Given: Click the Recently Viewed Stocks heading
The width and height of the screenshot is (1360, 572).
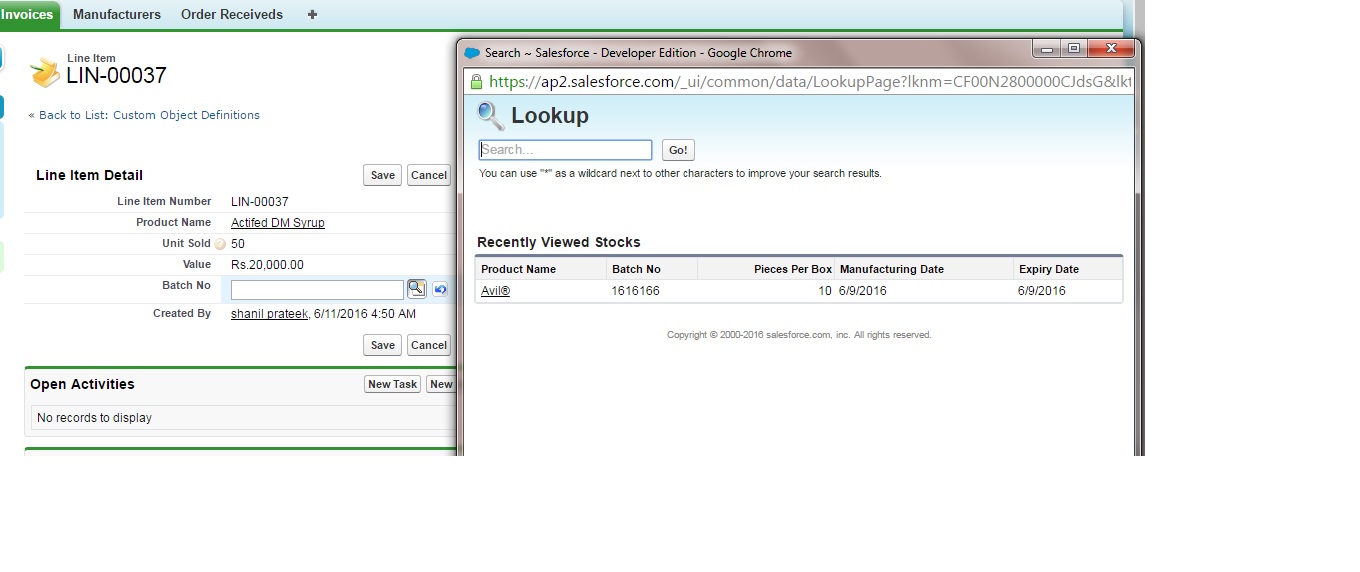Looking at the screenshot, I should pyautogui.click(x=559, y=242).
